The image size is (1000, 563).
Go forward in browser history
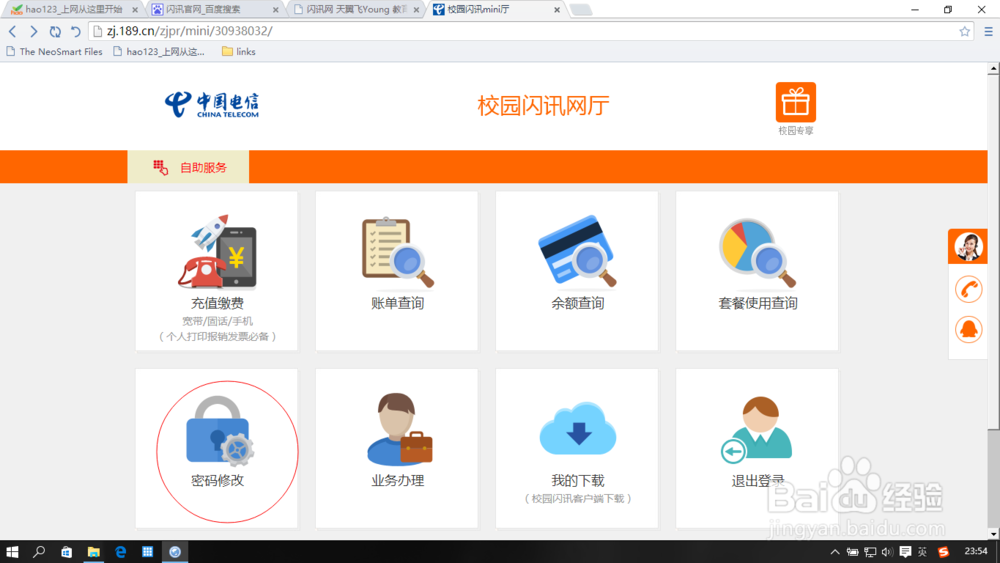[34, 31]
